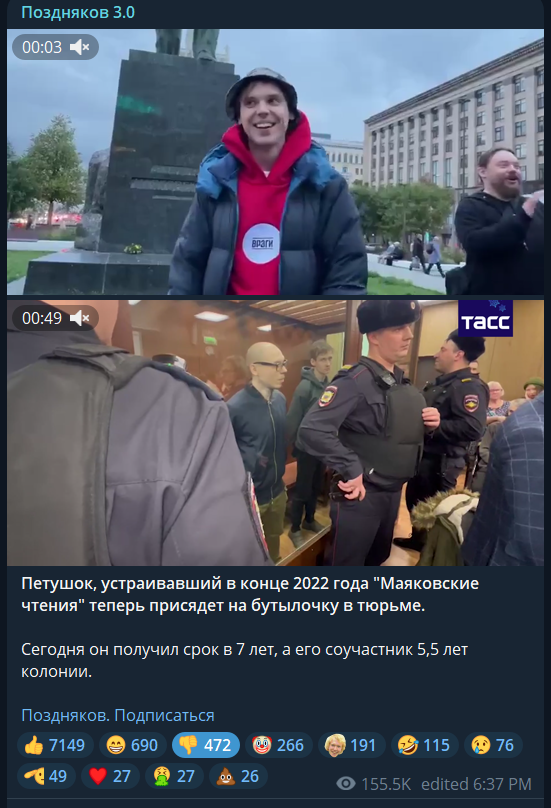React with poop emoji 26

click(238, 776)
